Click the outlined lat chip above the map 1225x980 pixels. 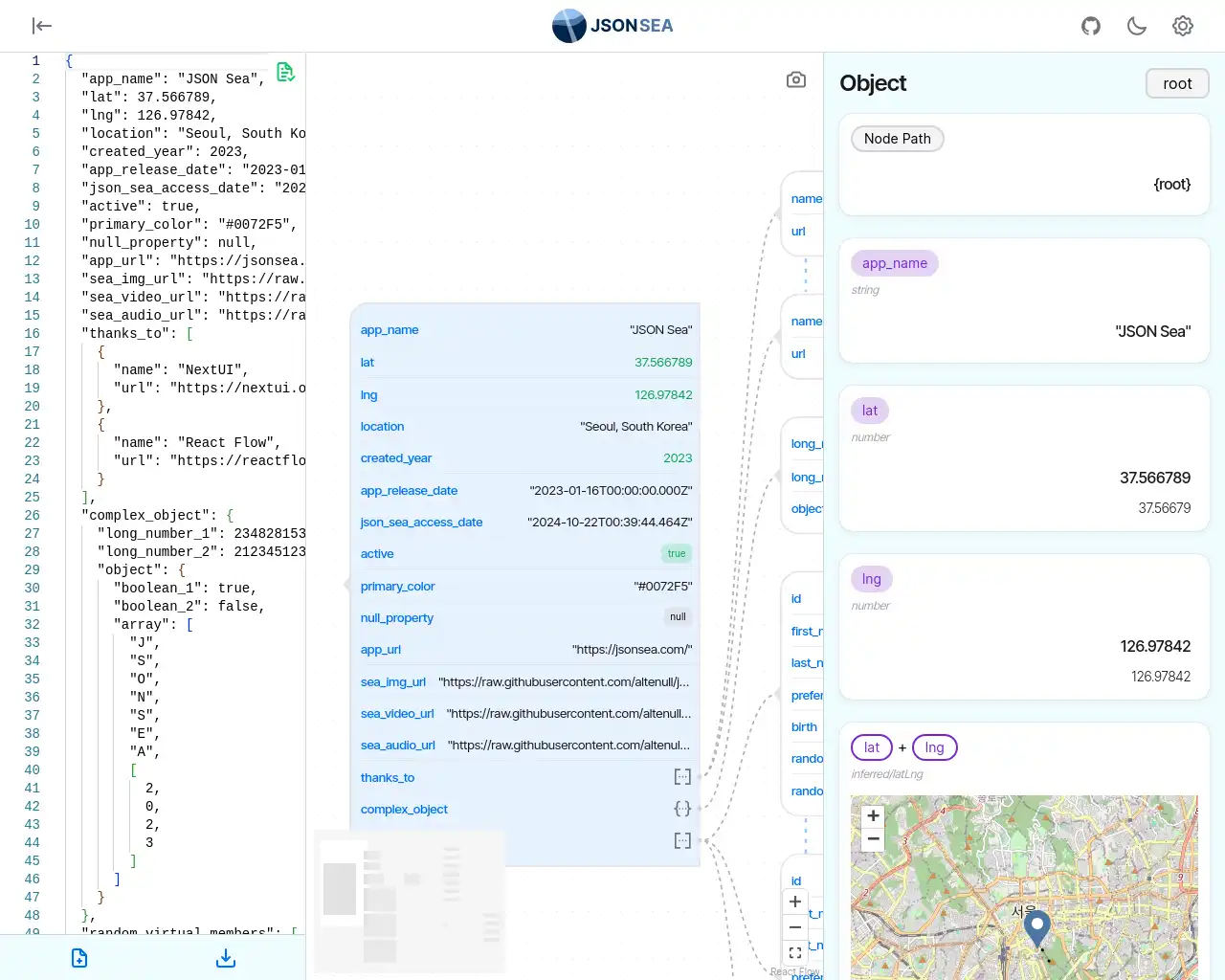point(872,747)
